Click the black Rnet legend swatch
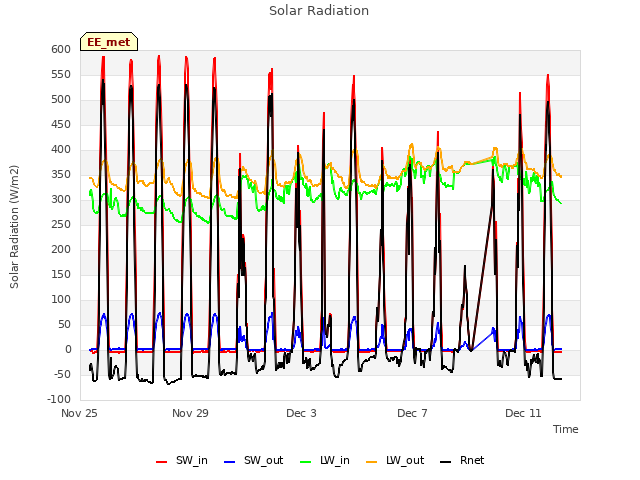Image resolution: width=640 pixels, height=480 pixels. pyautogui.click(x=446, y=462)
